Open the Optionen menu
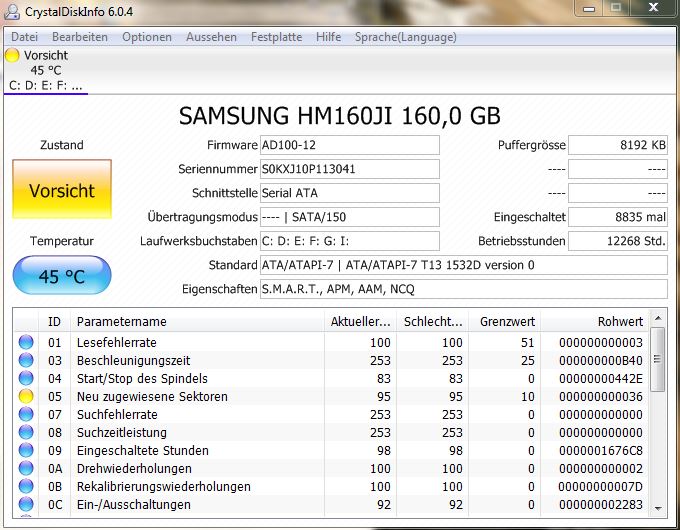680x530 pixels. [x=147, y=37]
